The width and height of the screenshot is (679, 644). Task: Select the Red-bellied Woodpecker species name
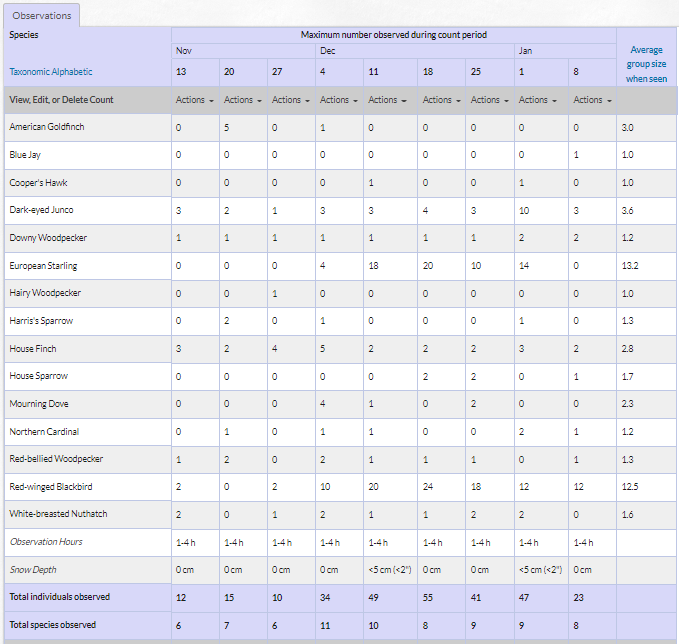point(56,459)
